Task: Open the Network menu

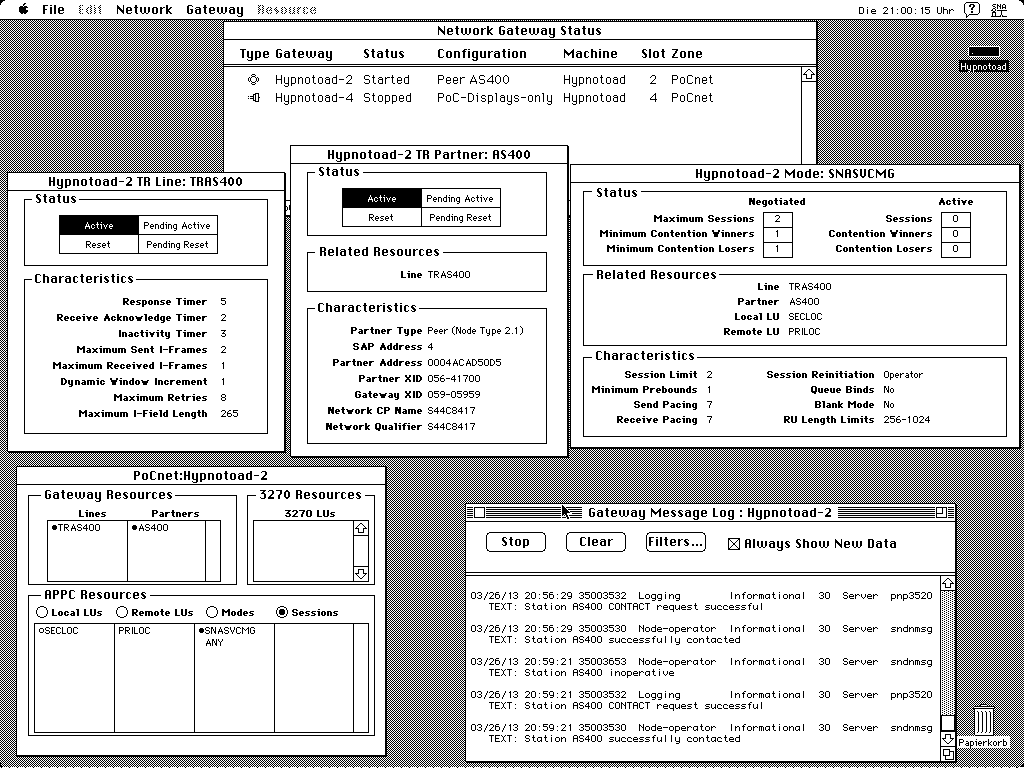Action: [x=144, y=10]
